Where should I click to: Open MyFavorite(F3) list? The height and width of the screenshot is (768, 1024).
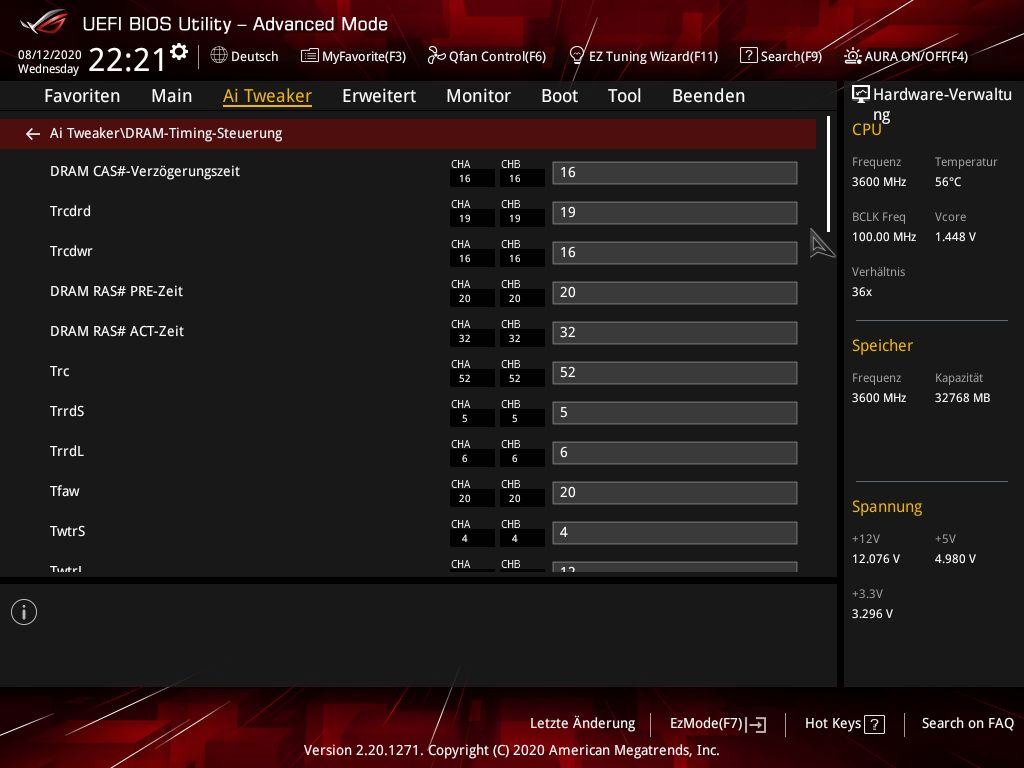[353, 56]
